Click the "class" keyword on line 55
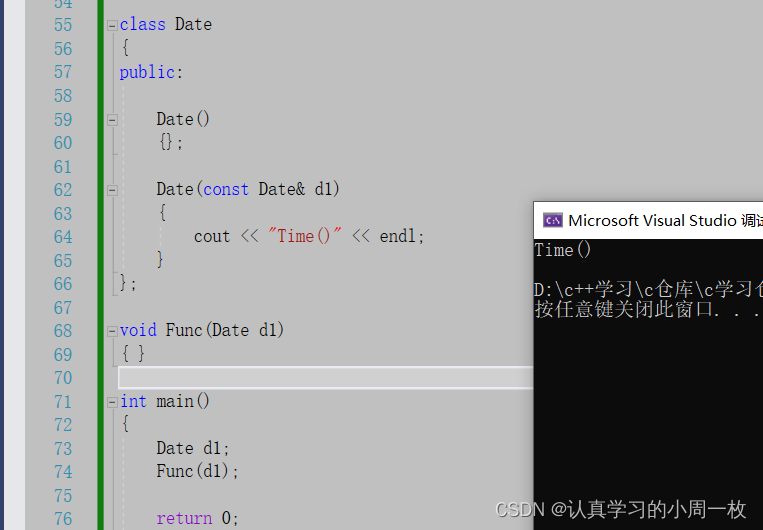The height and width of the screenshot is (530, 763). click(143, 24)
